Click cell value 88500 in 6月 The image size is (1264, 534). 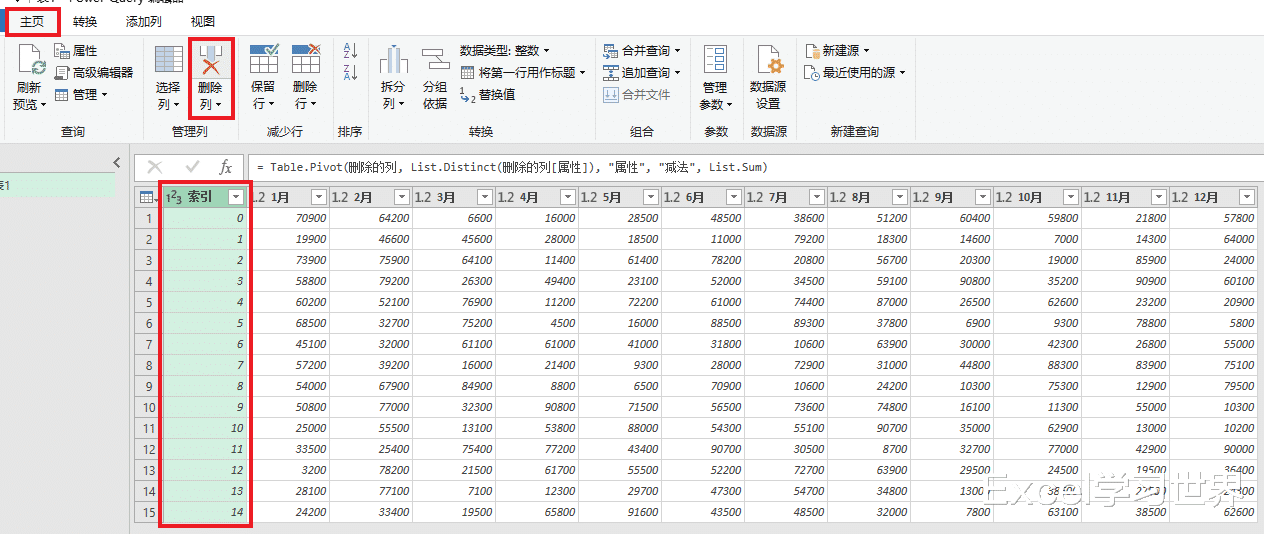click(x=724, y=323)
